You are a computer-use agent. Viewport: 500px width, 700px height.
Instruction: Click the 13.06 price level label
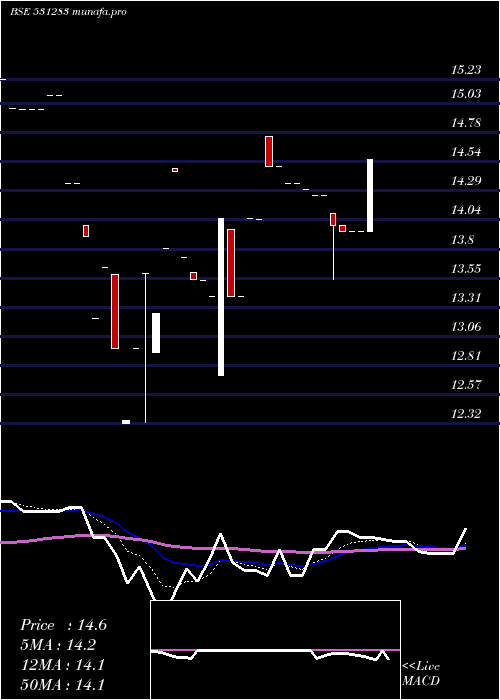coord(466,327)
